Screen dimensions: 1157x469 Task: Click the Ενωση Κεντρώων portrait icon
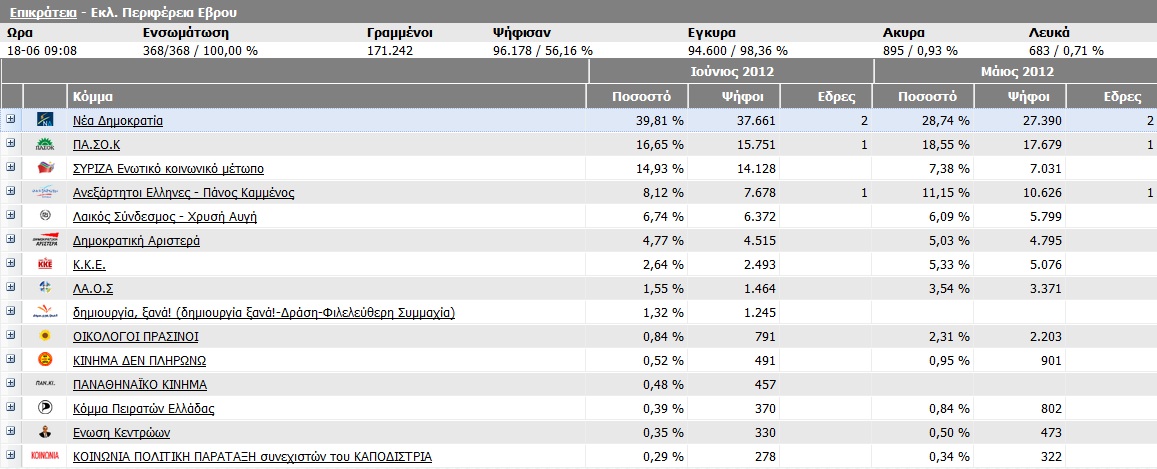tap(44, 432)
